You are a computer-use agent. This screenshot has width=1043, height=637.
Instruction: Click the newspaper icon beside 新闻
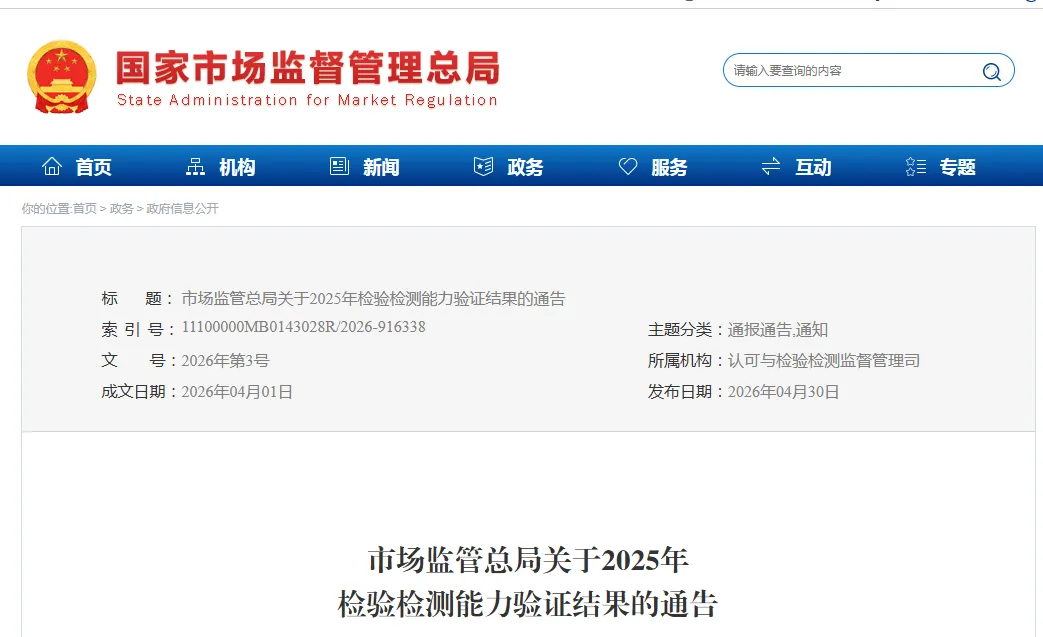[339, 166]
